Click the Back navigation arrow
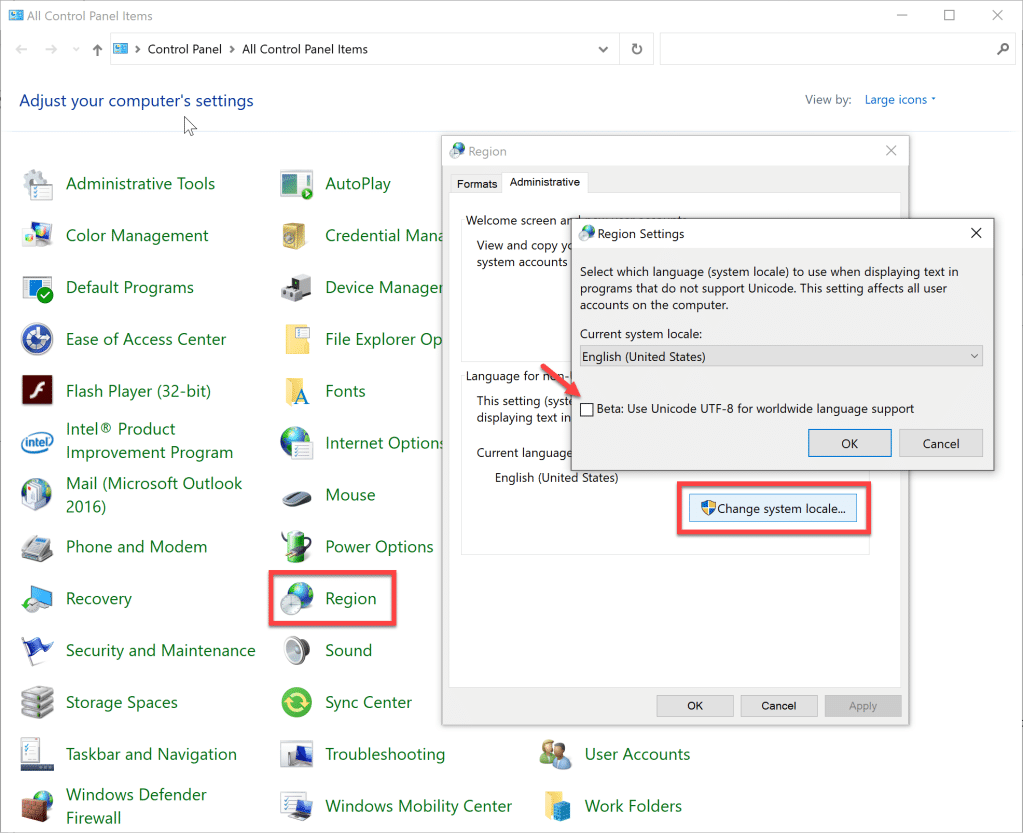This screenshot has height=833, width=1023. (22, 50)
